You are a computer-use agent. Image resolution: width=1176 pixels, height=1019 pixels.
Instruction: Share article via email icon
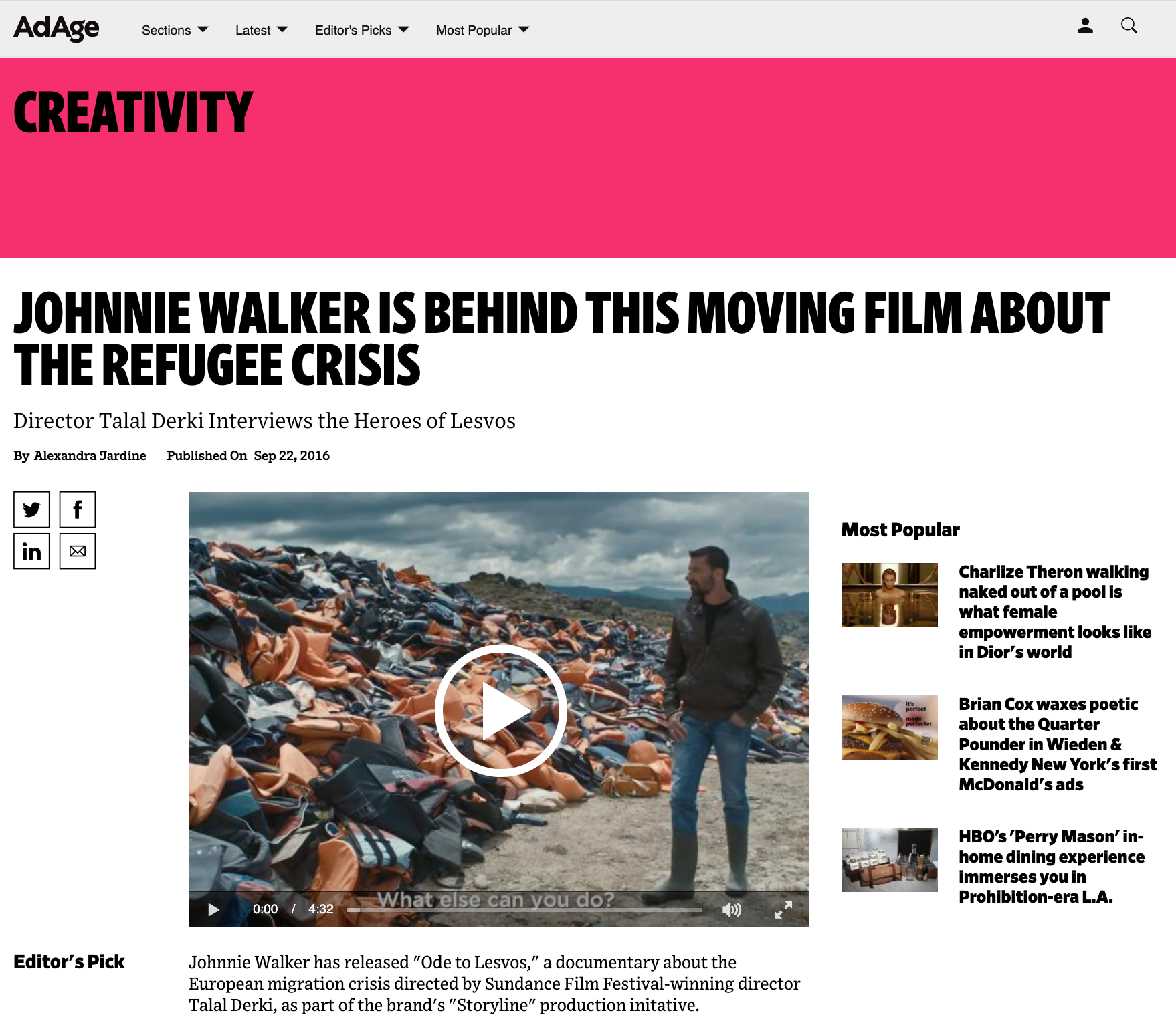(x=78, y=551)
